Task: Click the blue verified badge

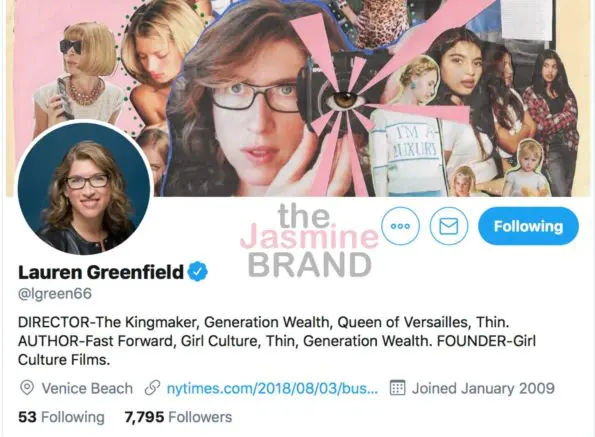Action: tap(198, 272)
